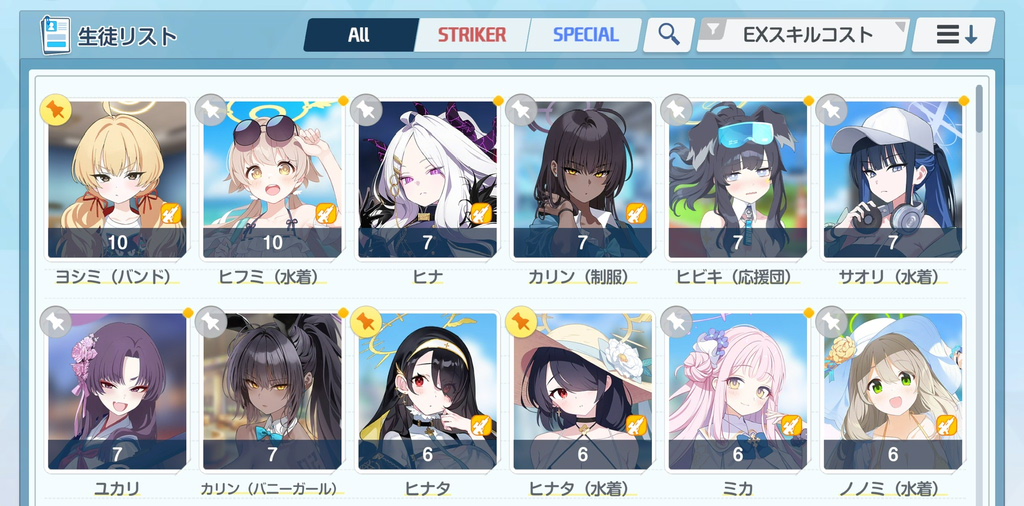The image size is (1024, 506).
Task: Switch to the STRIKER tab
Action: click(x=472, y=35)
